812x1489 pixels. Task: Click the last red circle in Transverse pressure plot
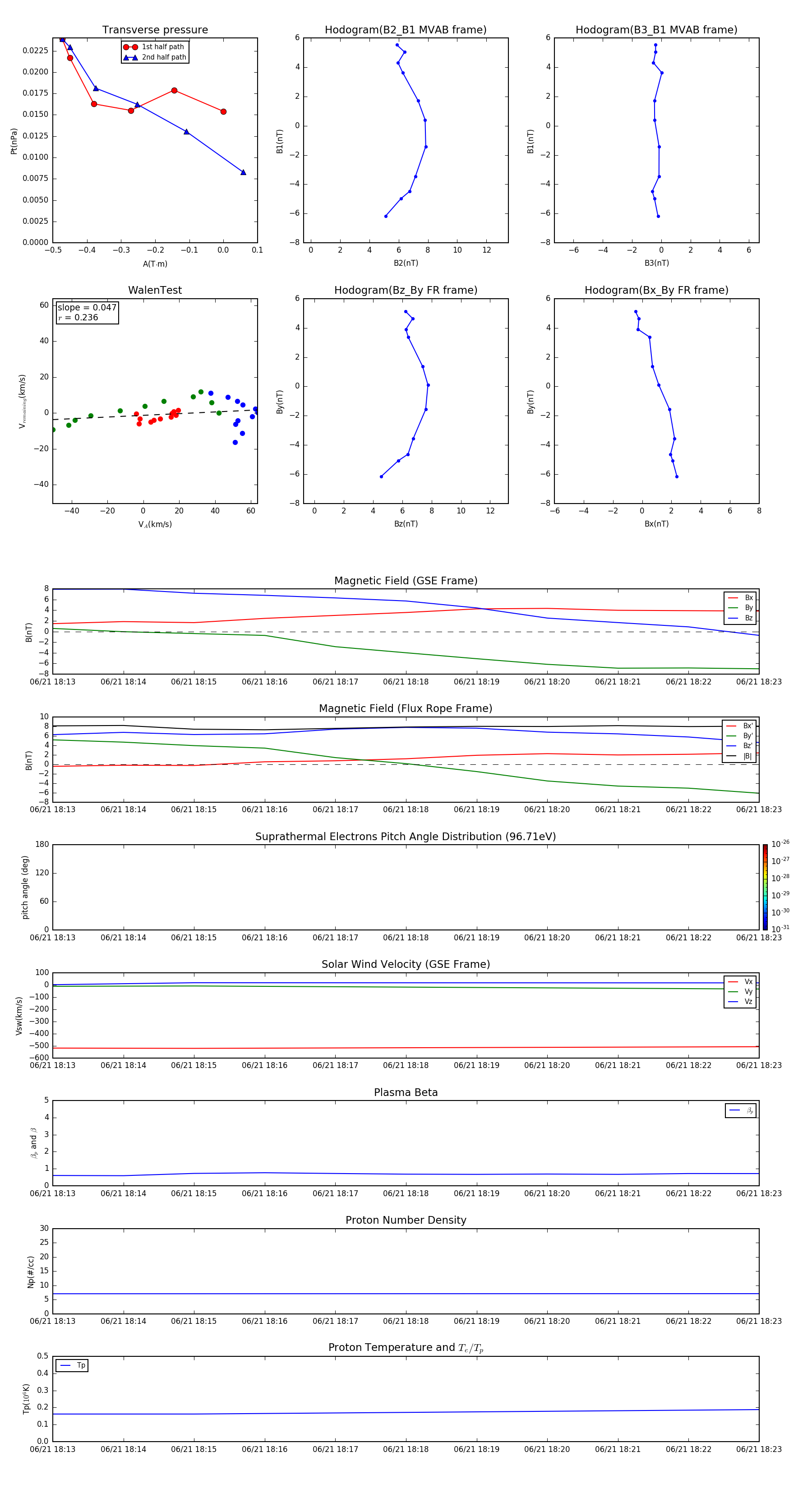(223, 111)
